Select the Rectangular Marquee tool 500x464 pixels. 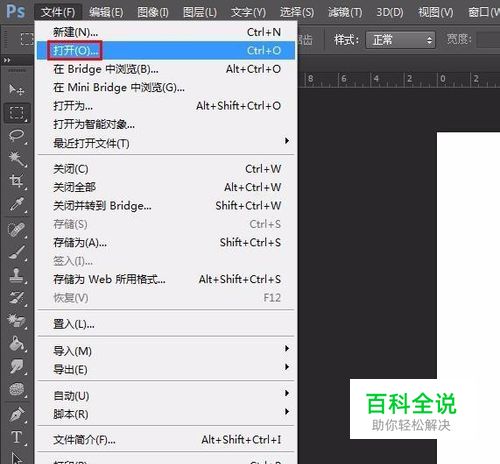click(x=16, y=113)
